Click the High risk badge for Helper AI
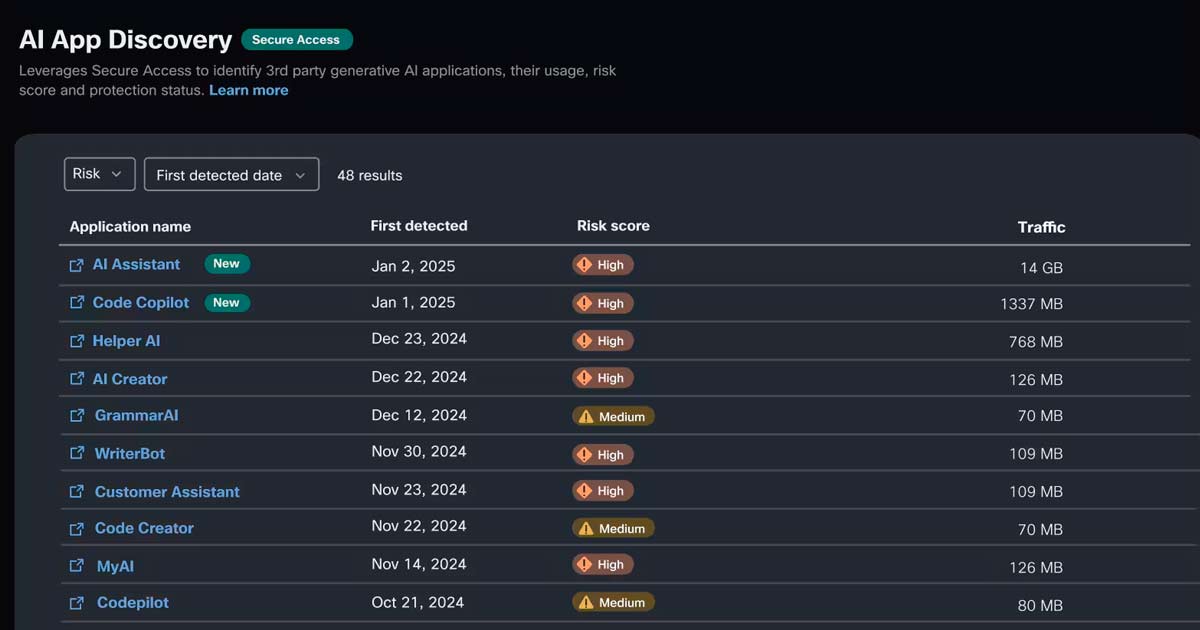This screenshot has height=630, width=1200. coord(603,341)
